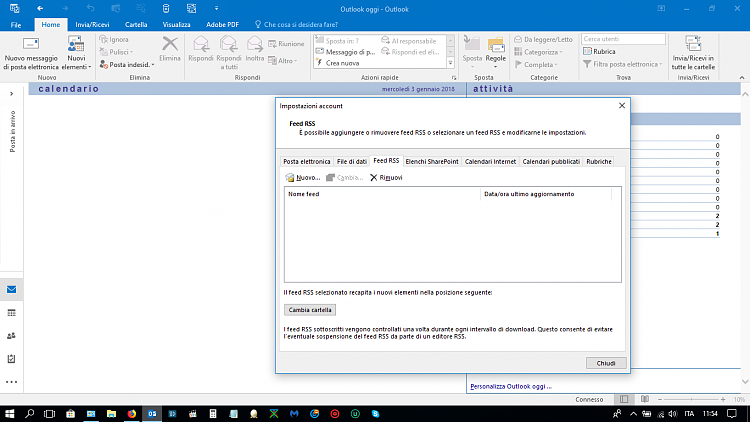This screenshot has width=750, height=422.
Task: Open Skype from taskbar
Action: click(x=375, y=414)
